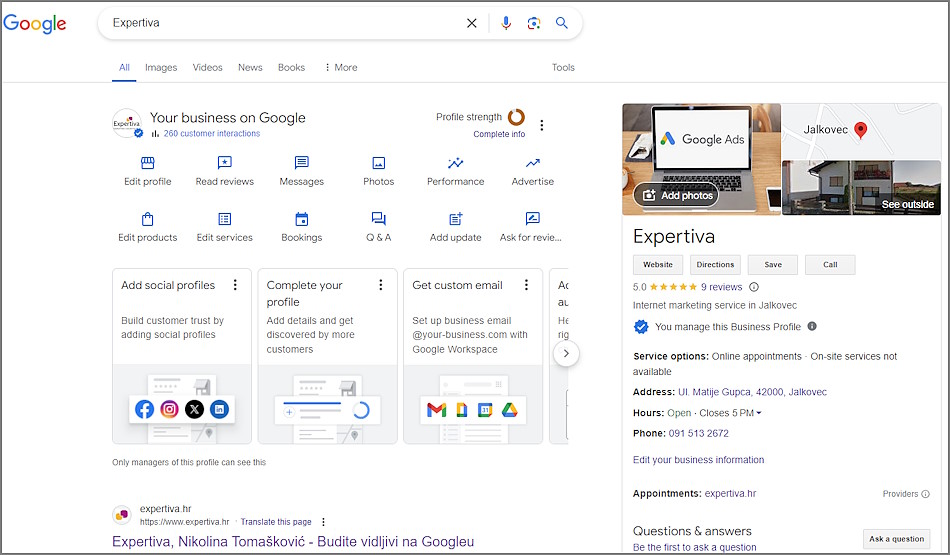Click Edit your business information link
Viewport: 950px width, 555px height.
click(x=698, y=460)
